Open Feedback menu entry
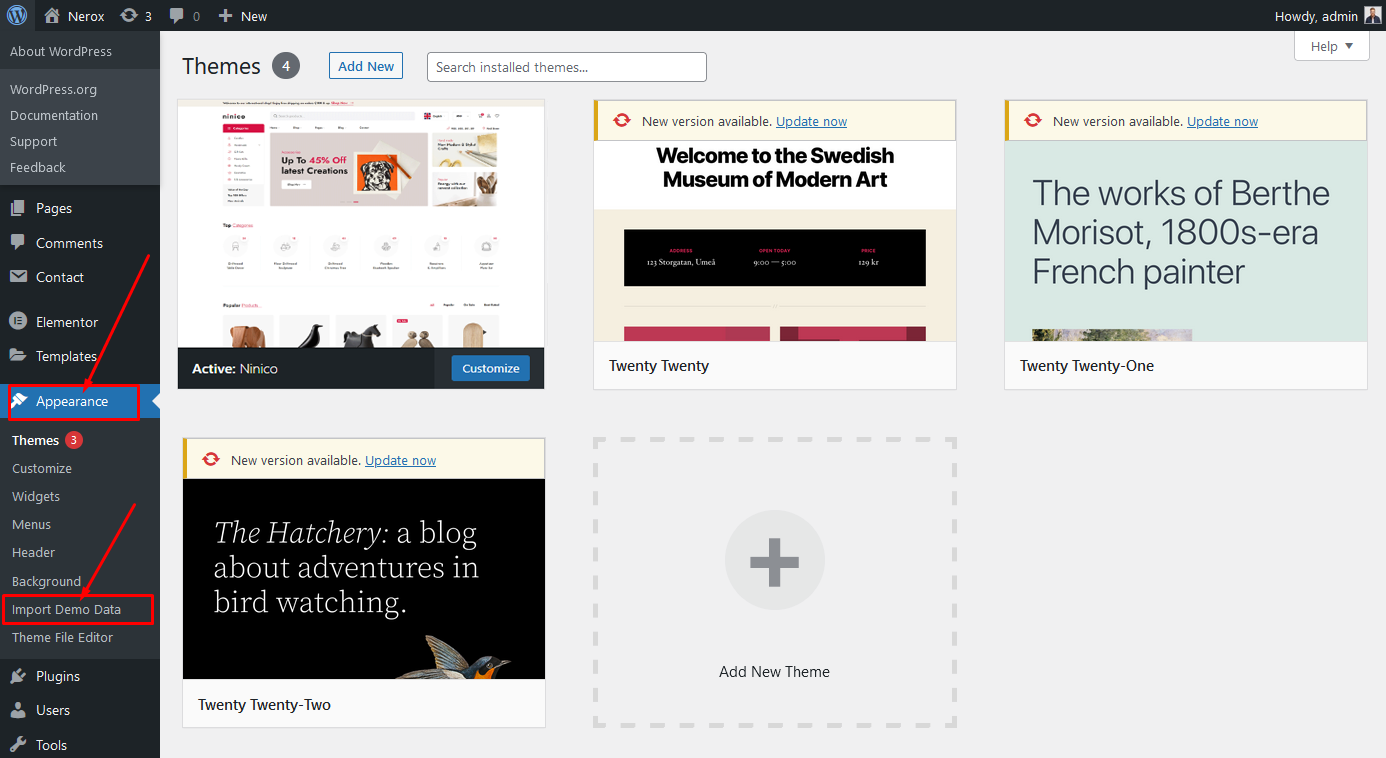 [38, 167]
